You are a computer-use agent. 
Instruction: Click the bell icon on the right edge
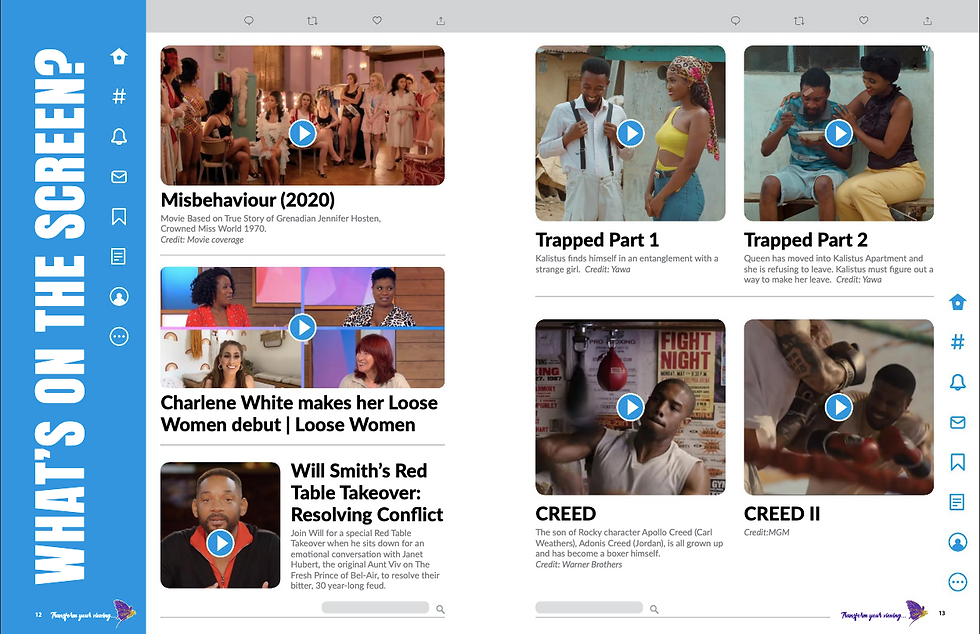point(958,382)
